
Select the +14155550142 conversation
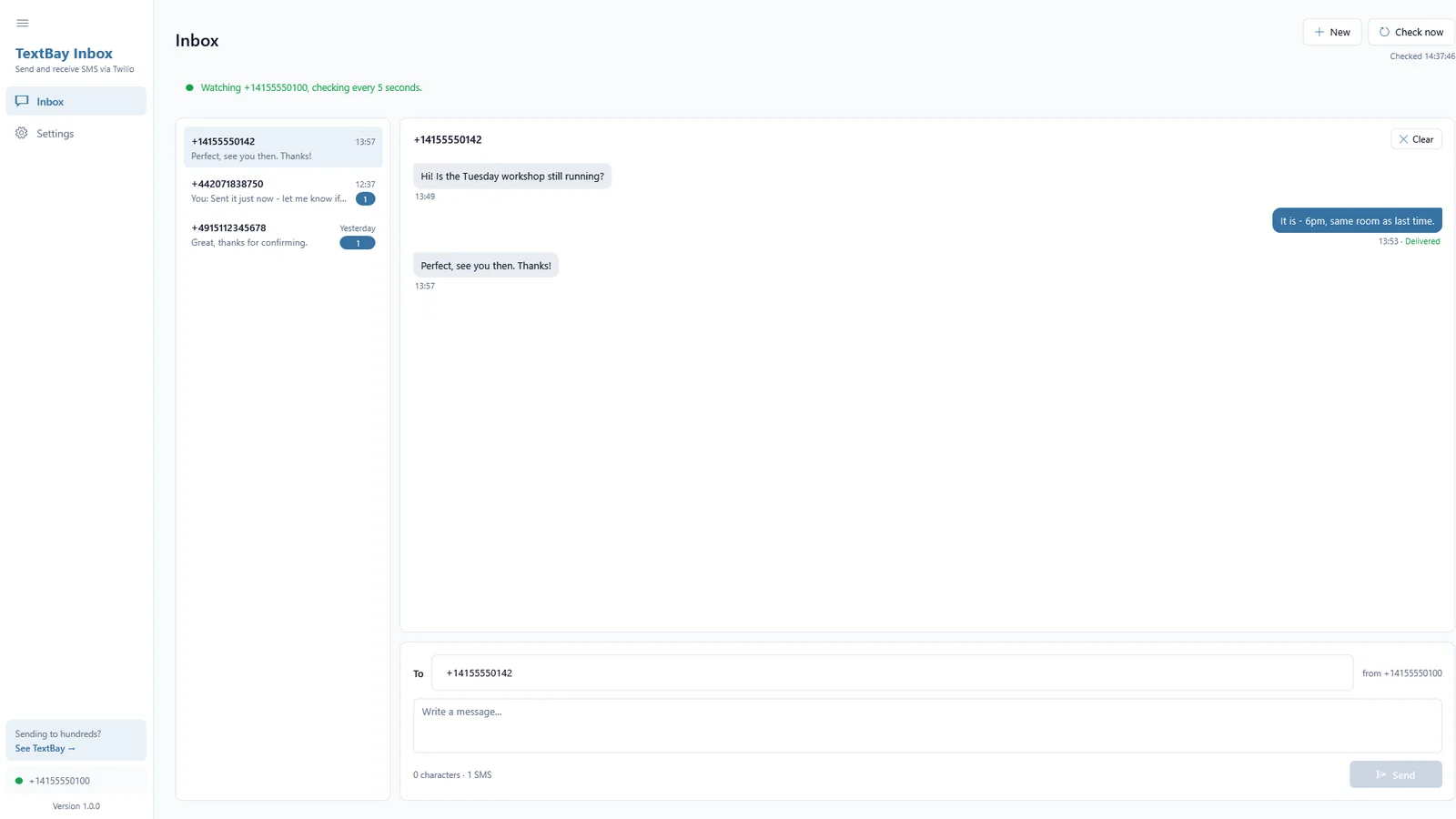click(x=283, y=147)
